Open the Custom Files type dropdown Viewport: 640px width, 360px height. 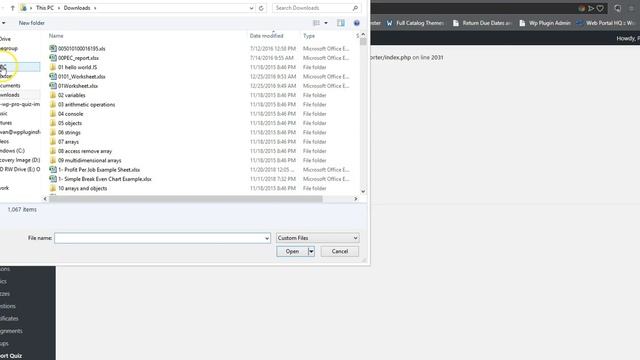click(x=317, y=238)
